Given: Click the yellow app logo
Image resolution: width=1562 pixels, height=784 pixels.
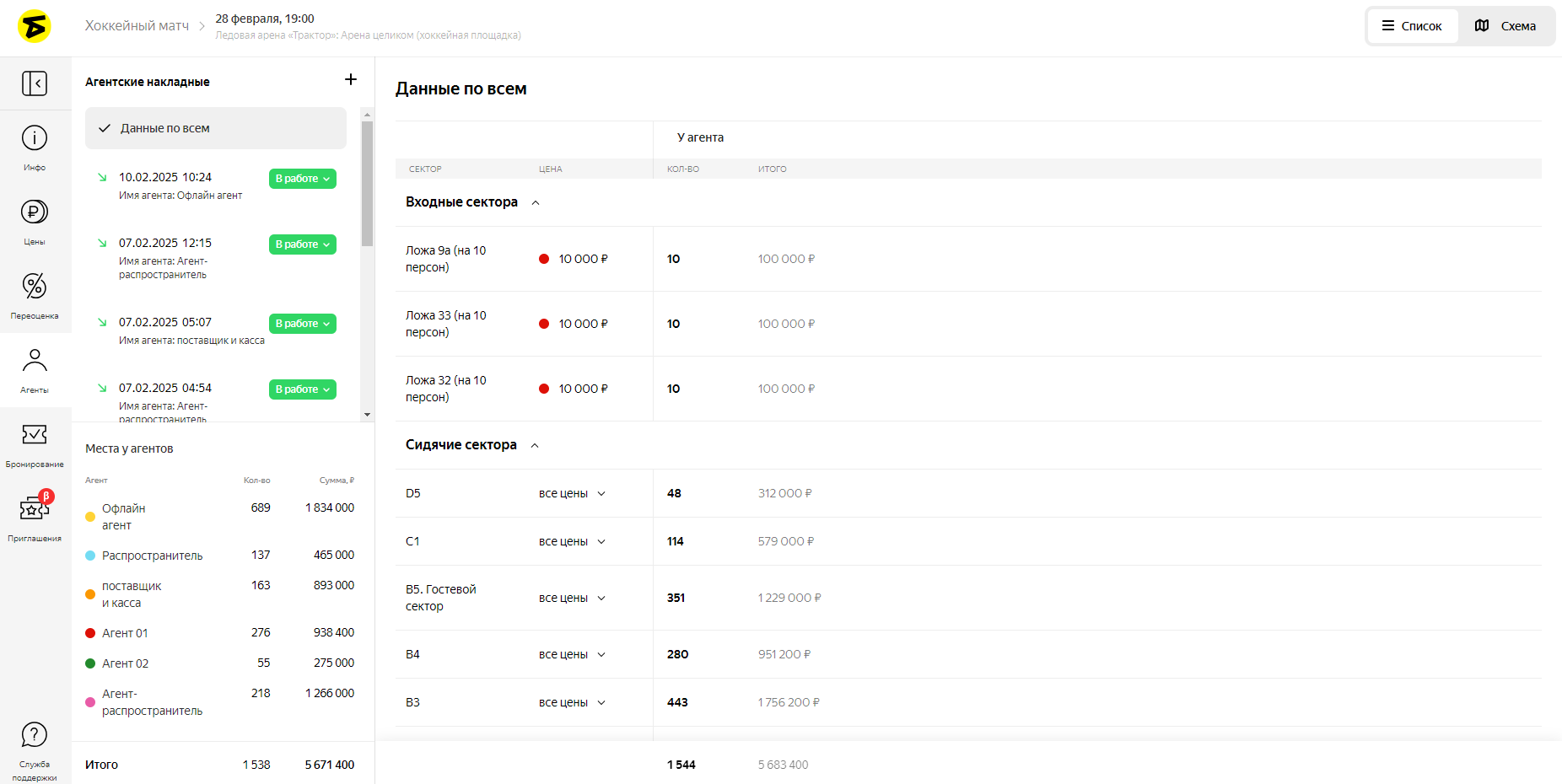Looking at the screenshot, I should pos(35,27).
